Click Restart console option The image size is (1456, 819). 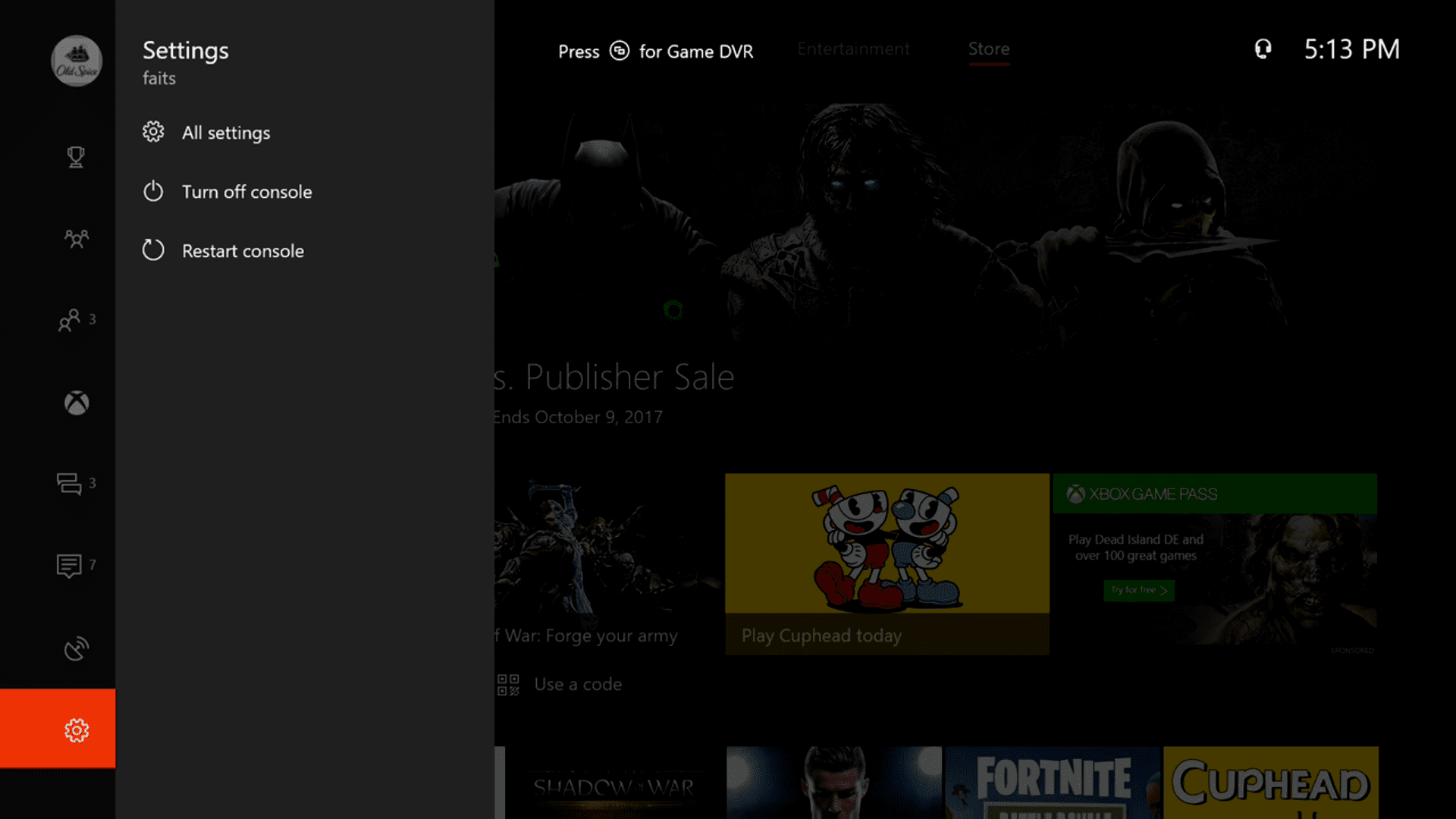243,251
